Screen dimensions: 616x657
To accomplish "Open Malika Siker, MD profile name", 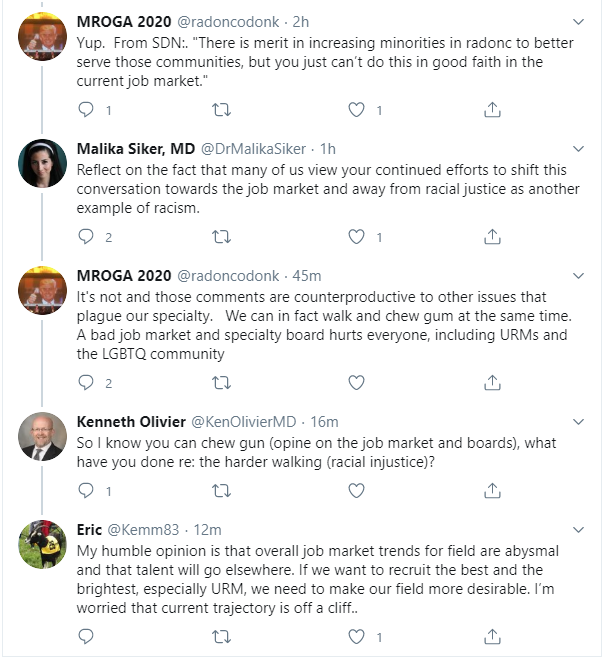I will [133, 149].
